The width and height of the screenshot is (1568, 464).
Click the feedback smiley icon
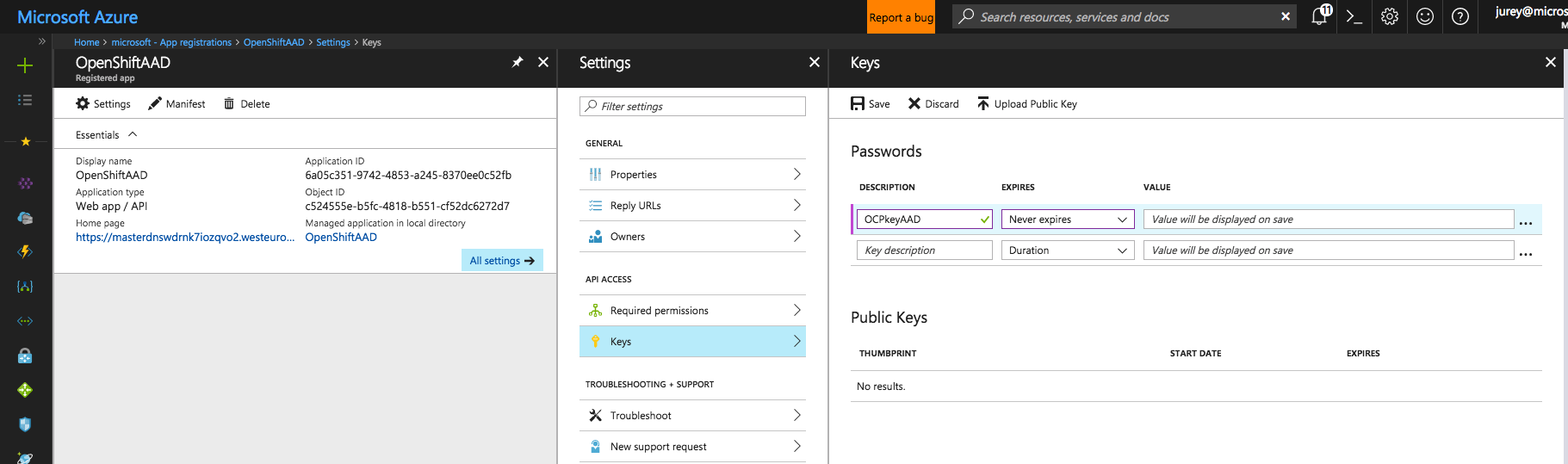(x=1425, y=16)
